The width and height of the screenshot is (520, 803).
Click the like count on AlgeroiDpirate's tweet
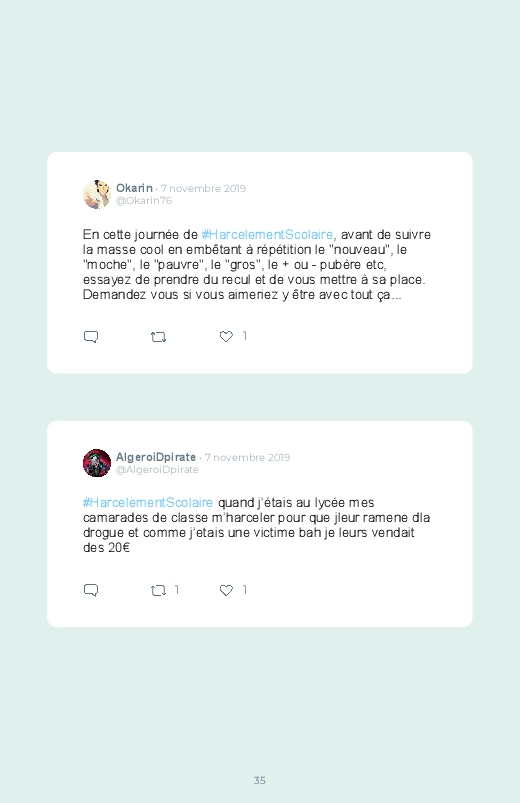point(244,590)
